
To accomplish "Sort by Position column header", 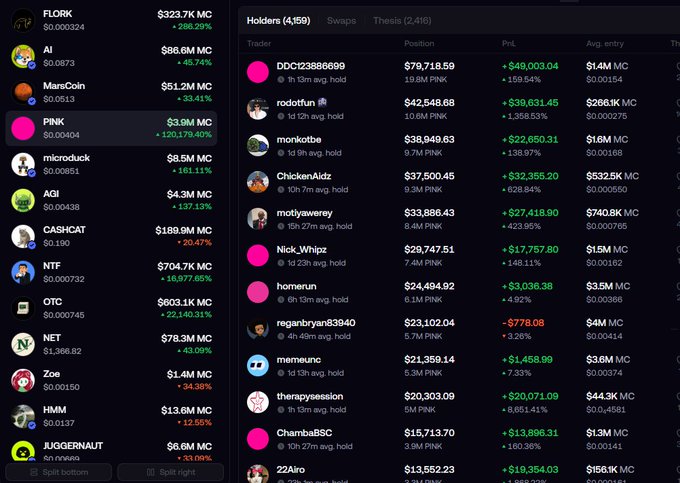I will pos(419,43).
